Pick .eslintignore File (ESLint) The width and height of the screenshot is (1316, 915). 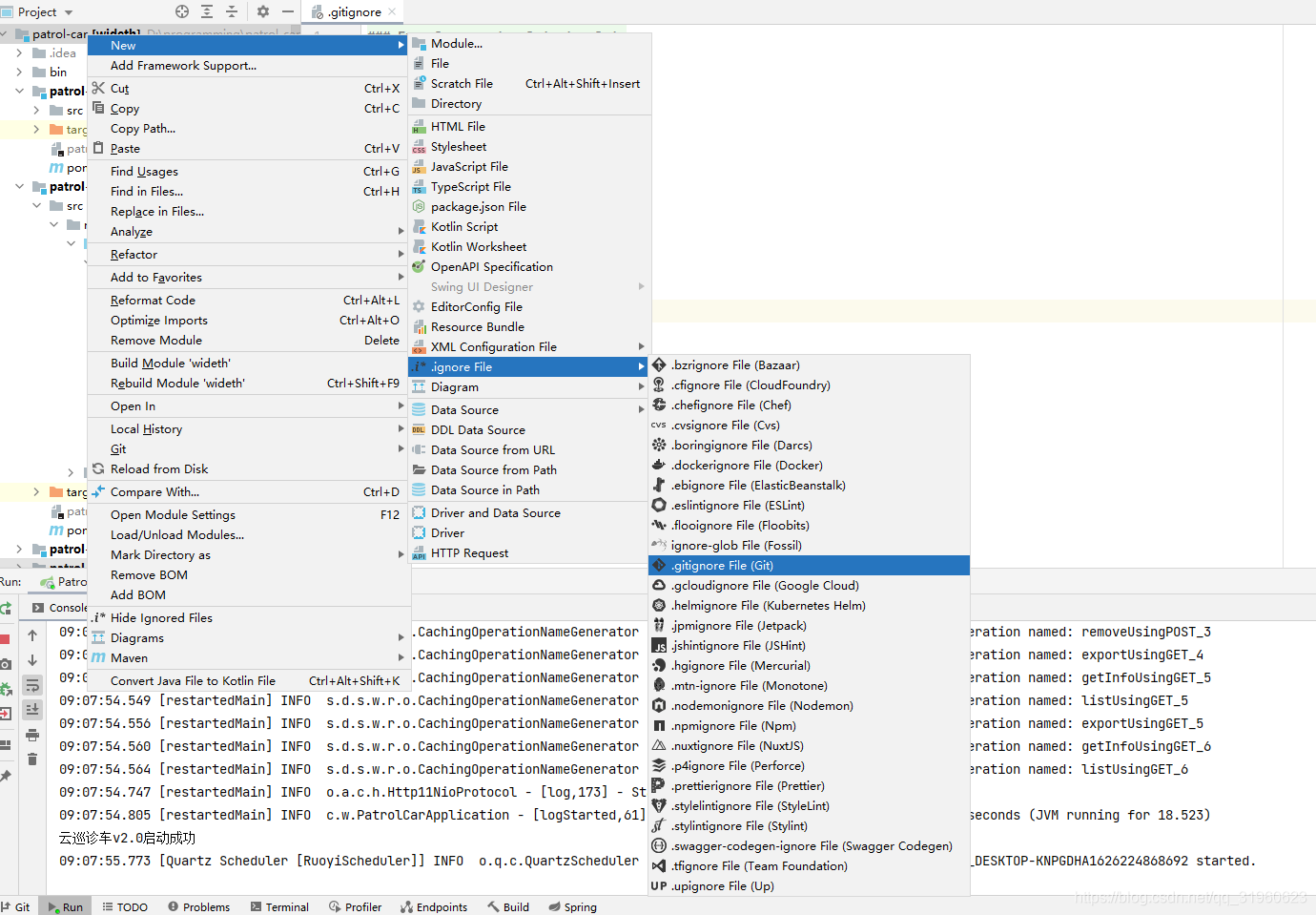809,506
